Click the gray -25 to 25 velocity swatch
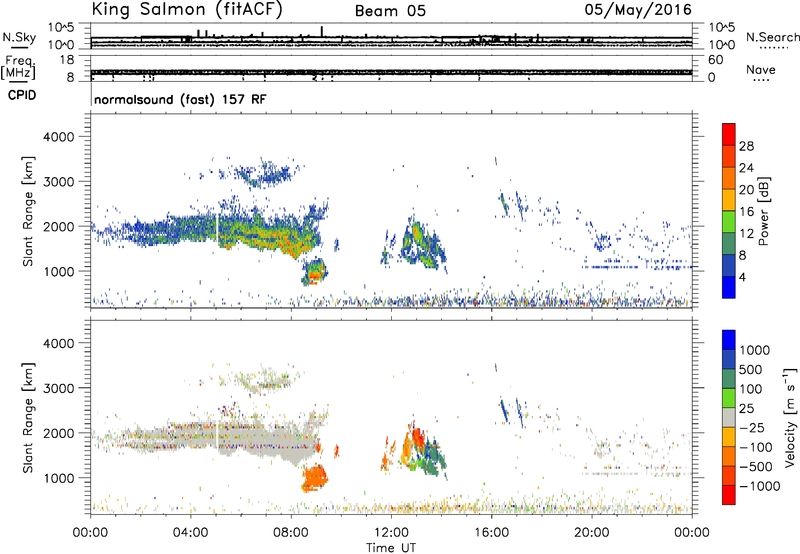Image resolution: width=800 pixels, height=554 pixels. point(729,417)
